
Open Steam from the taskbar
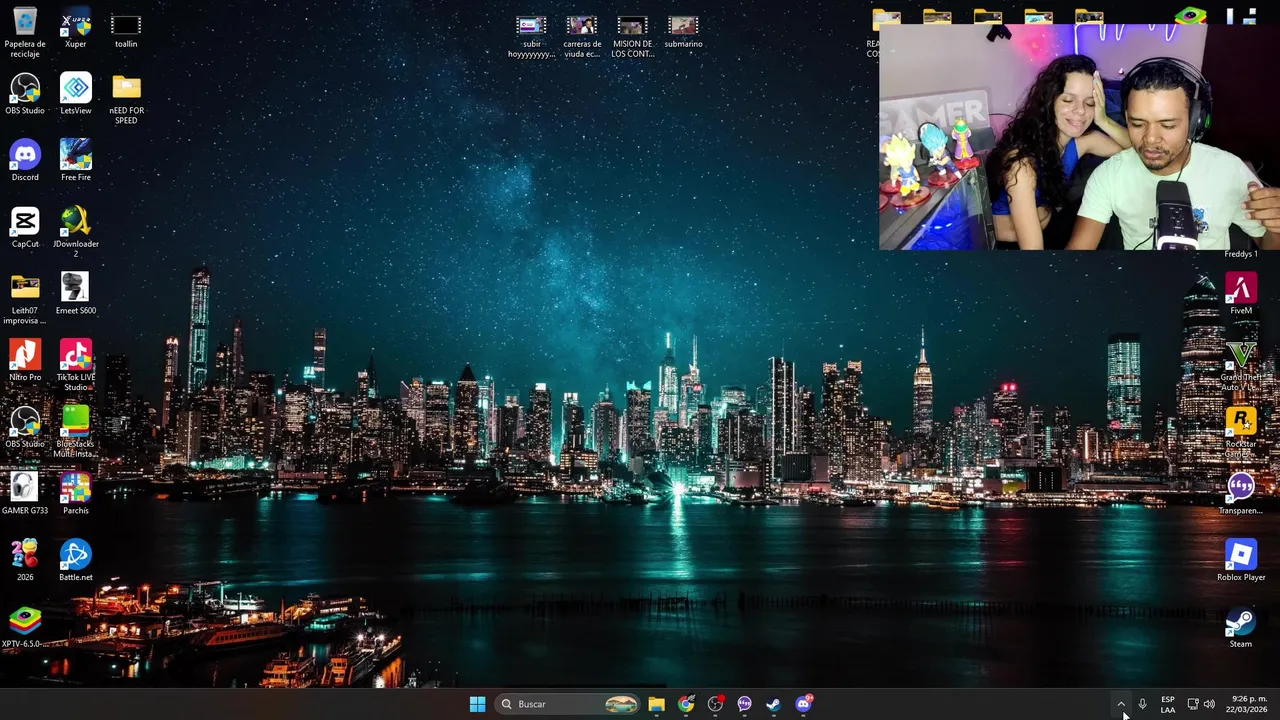(x=773, y=704)
